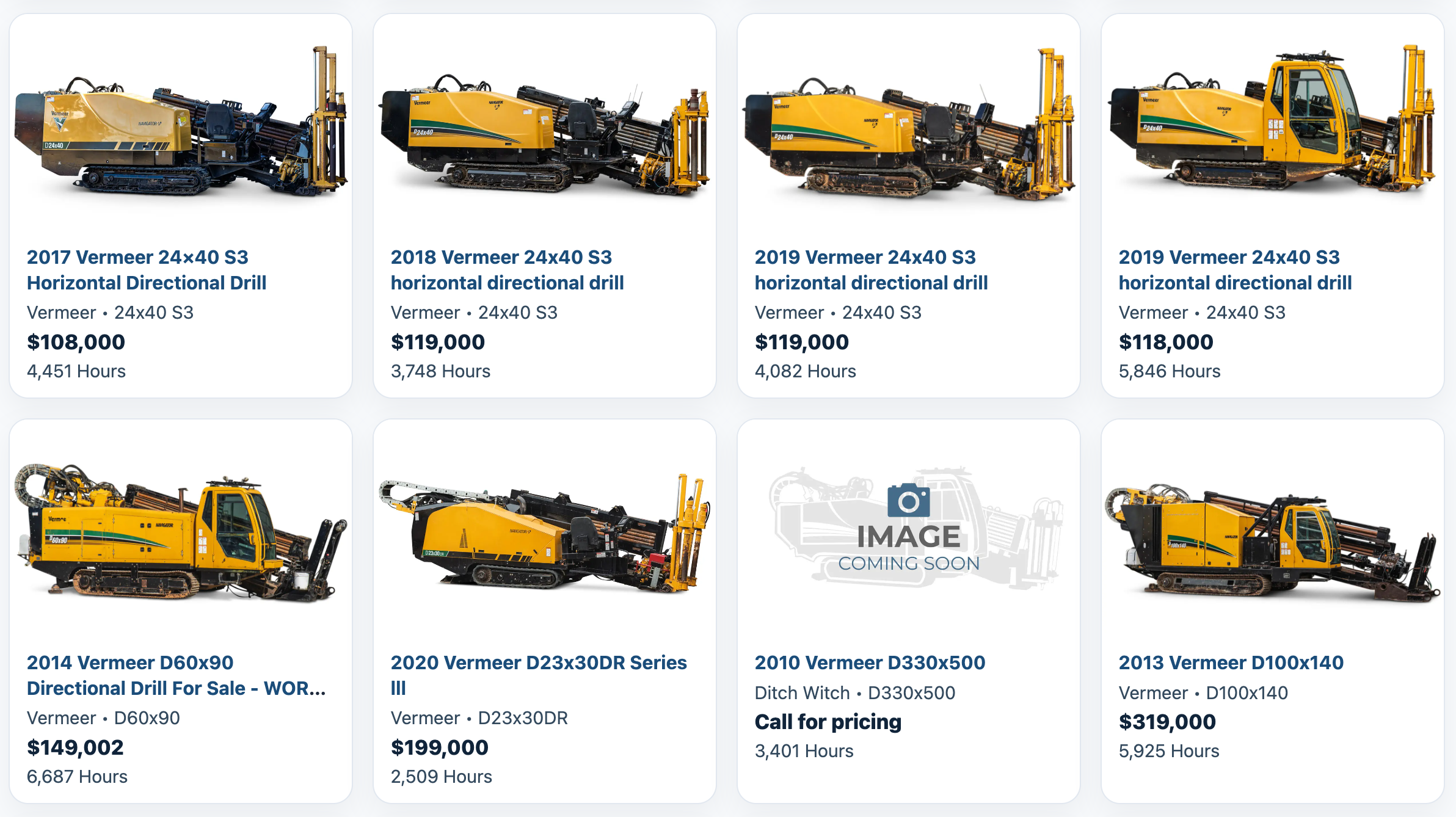Click the $199,000 price on D23x30DR listing
The image size is (1456, 817).
(x=440, y=747)
